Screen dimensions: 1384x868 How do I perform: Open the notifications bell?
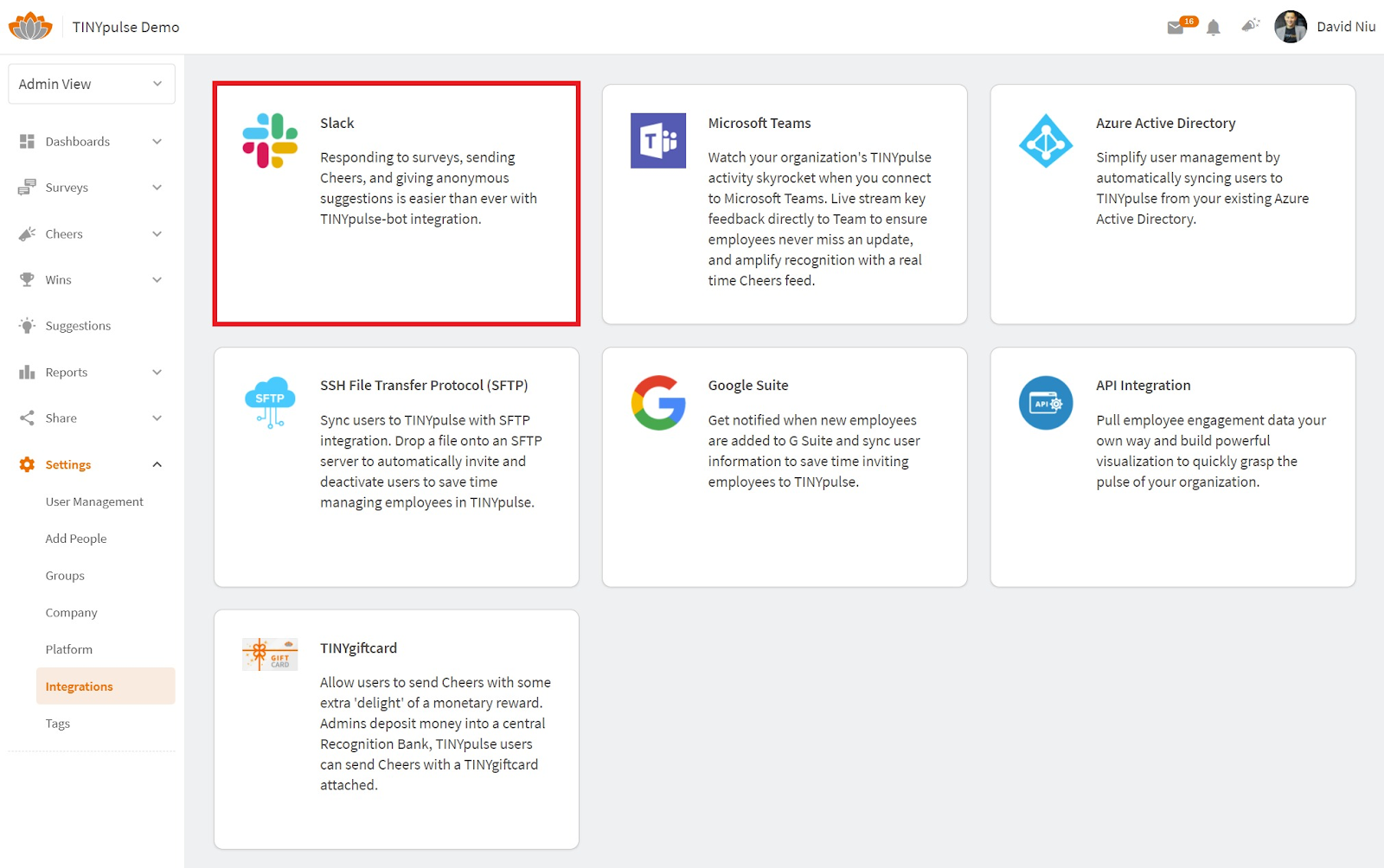(1214, 28)
